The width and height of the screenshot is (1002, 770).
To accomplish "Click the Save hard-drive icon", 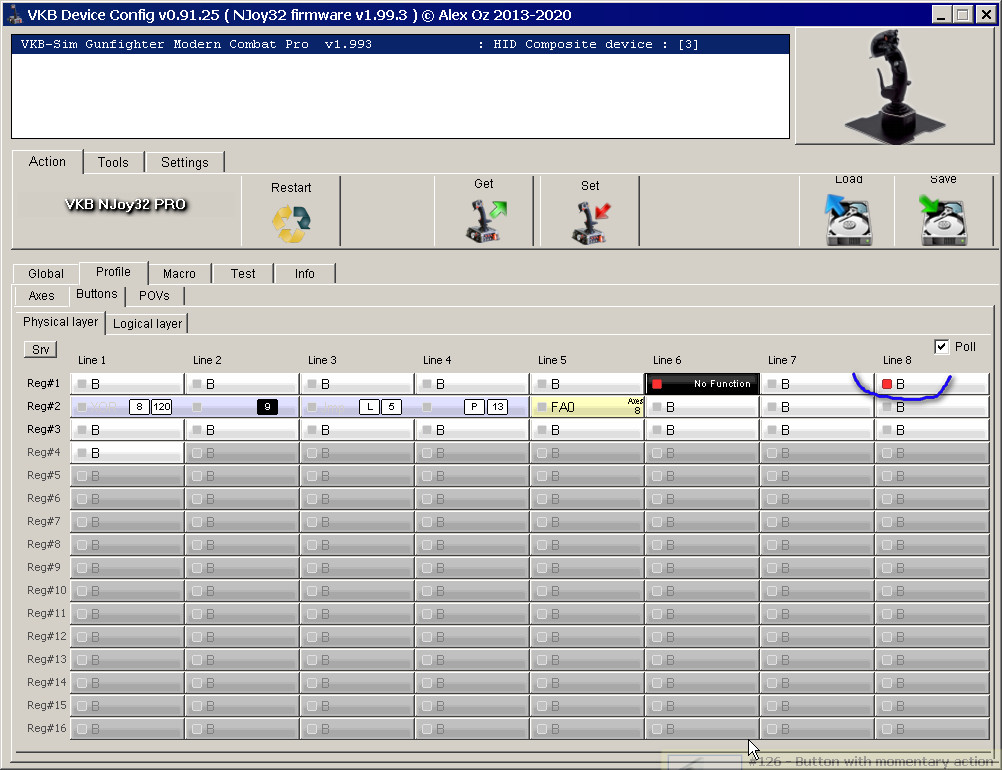I will point(943,220).
